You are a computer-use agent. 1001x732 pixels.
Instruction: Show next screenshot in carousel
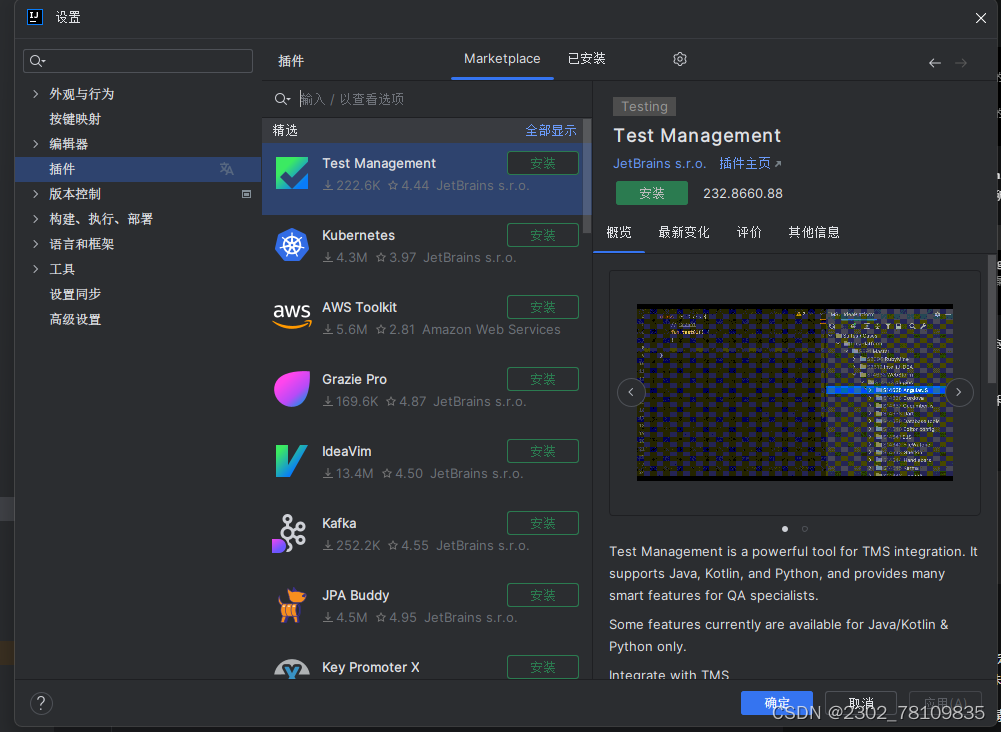(x=959, y=392)
